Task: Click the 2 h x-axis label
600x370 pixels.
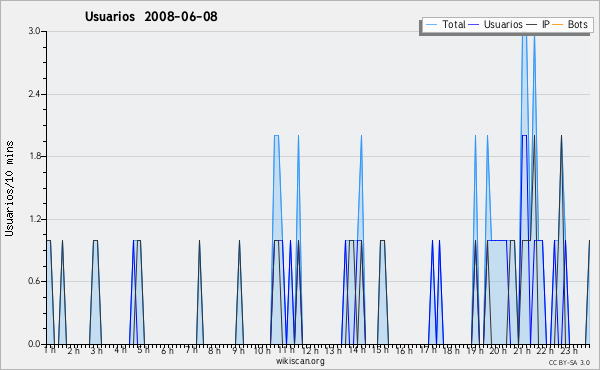Action: 73,350
